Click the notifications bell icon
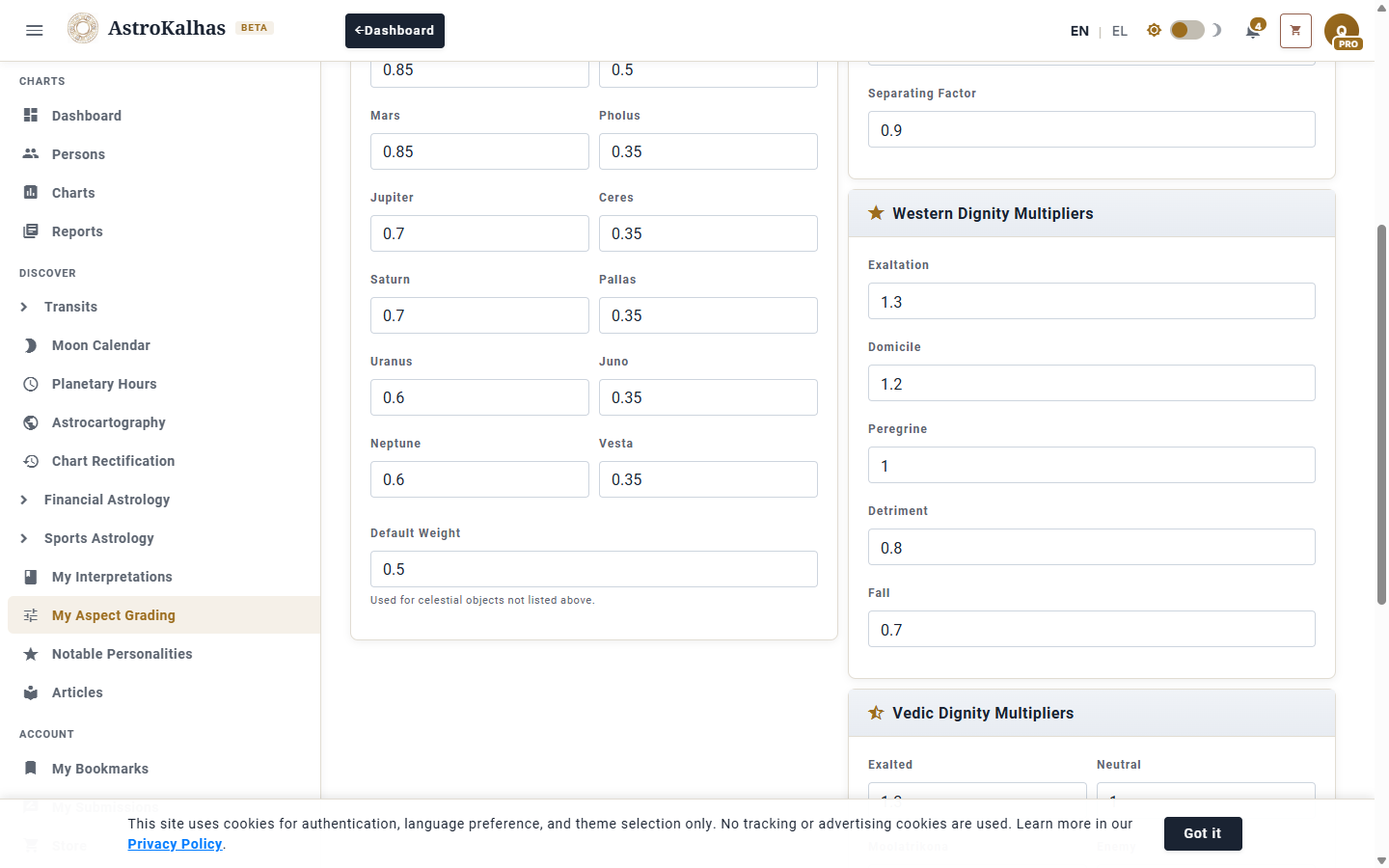1389x868 pixels. pyautogui.click(x=1253, y=31)
